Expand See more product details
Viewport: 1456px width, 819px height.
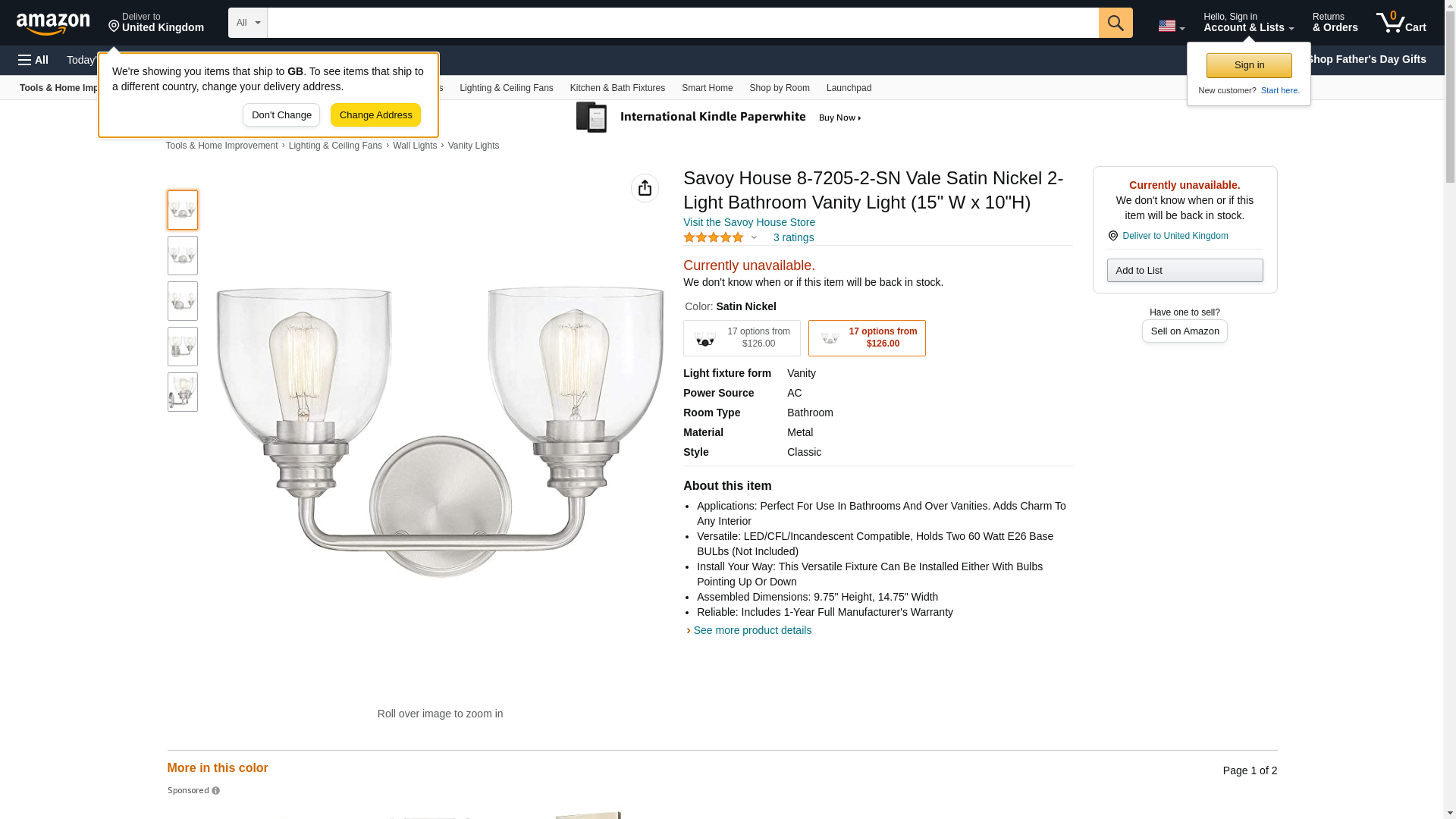(x=752, y=630)
